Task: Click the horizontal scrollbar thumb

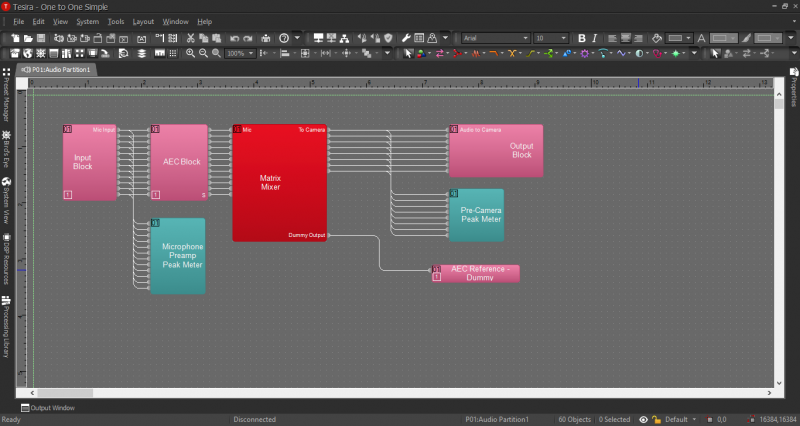Action: click(x=65, y=393)
